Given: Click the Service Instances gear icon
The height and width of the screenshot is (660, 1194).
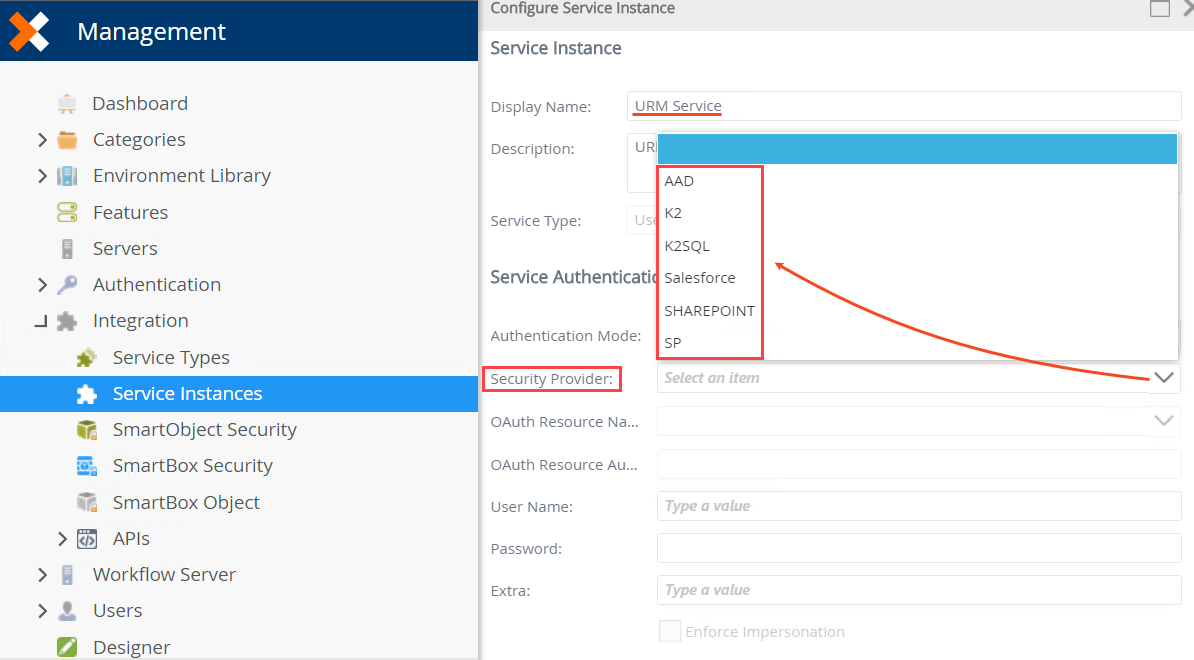Looking at the screenshot, I should tap(86, 393).
